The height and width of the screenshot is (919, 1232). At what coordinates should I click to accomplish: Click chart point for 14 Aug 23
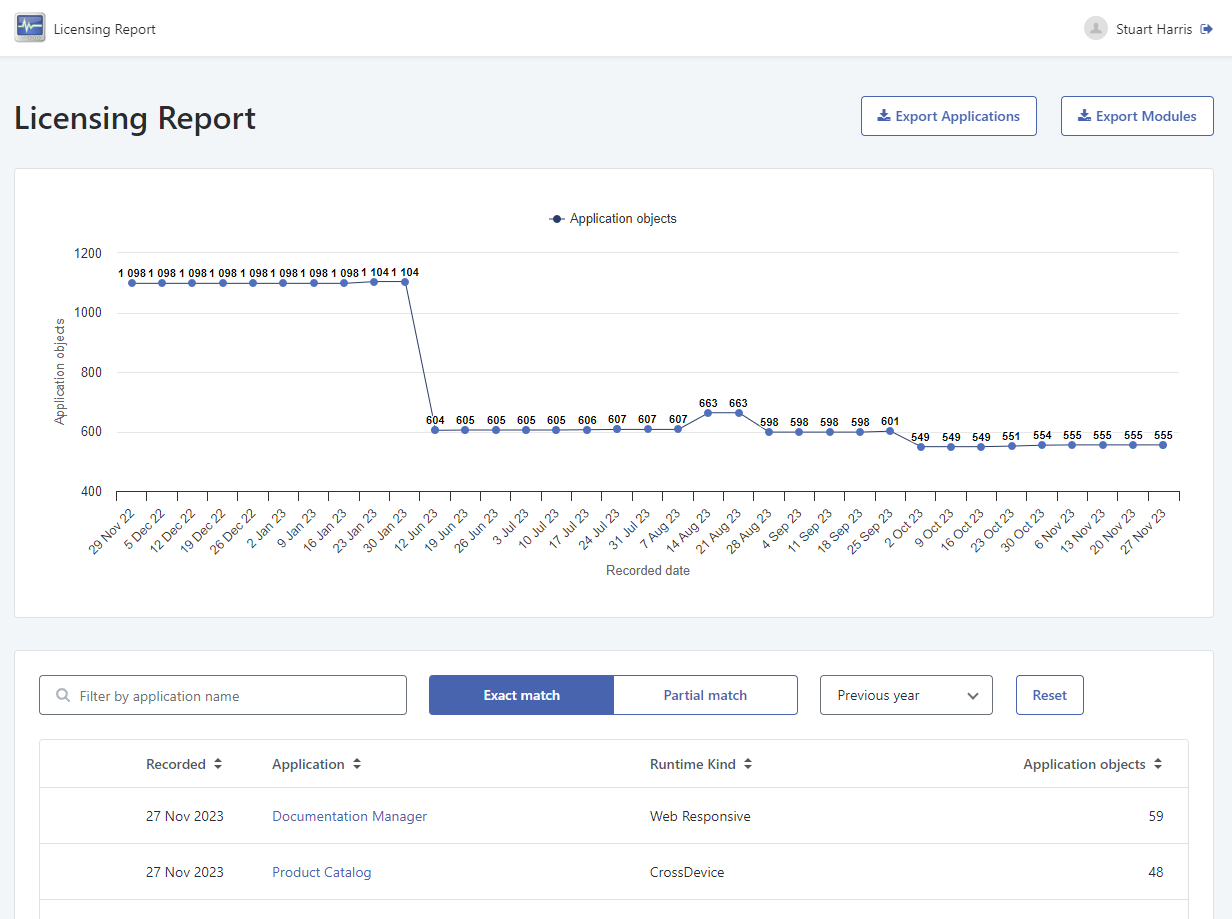pyautogui.click(x=708, y=413)
